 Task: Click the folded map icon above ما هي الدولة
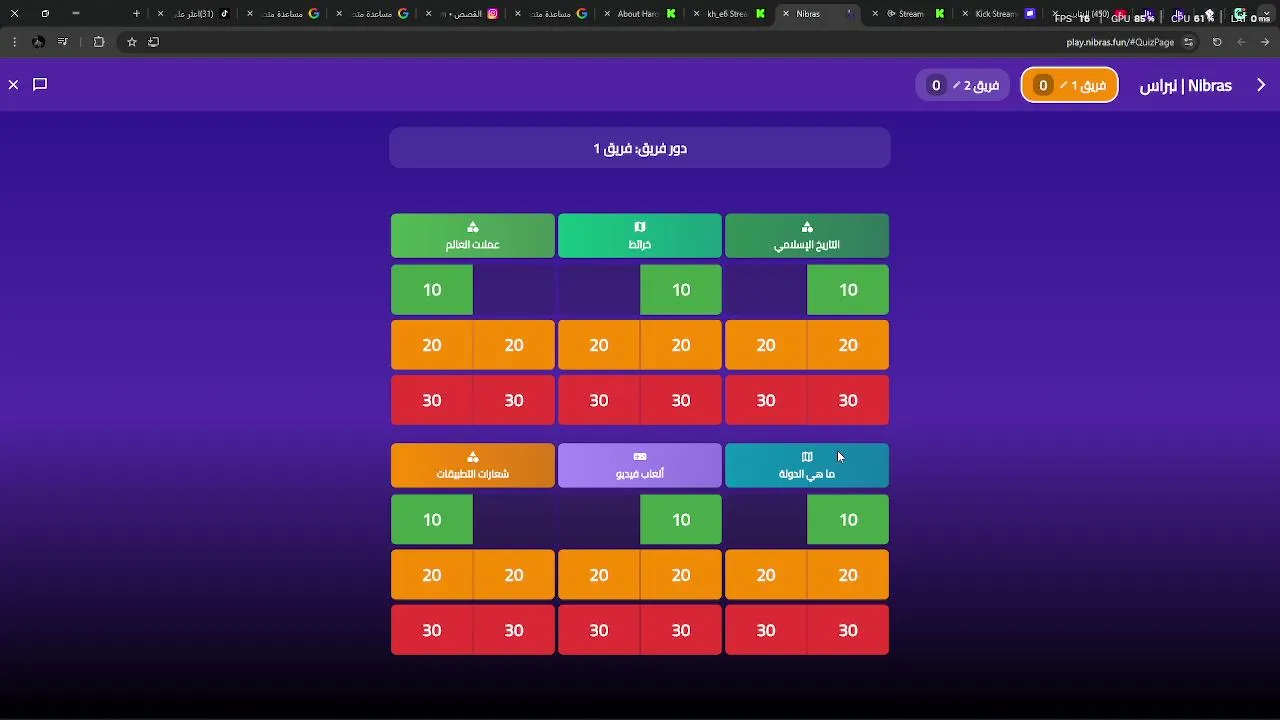click(x=807, y=457)
